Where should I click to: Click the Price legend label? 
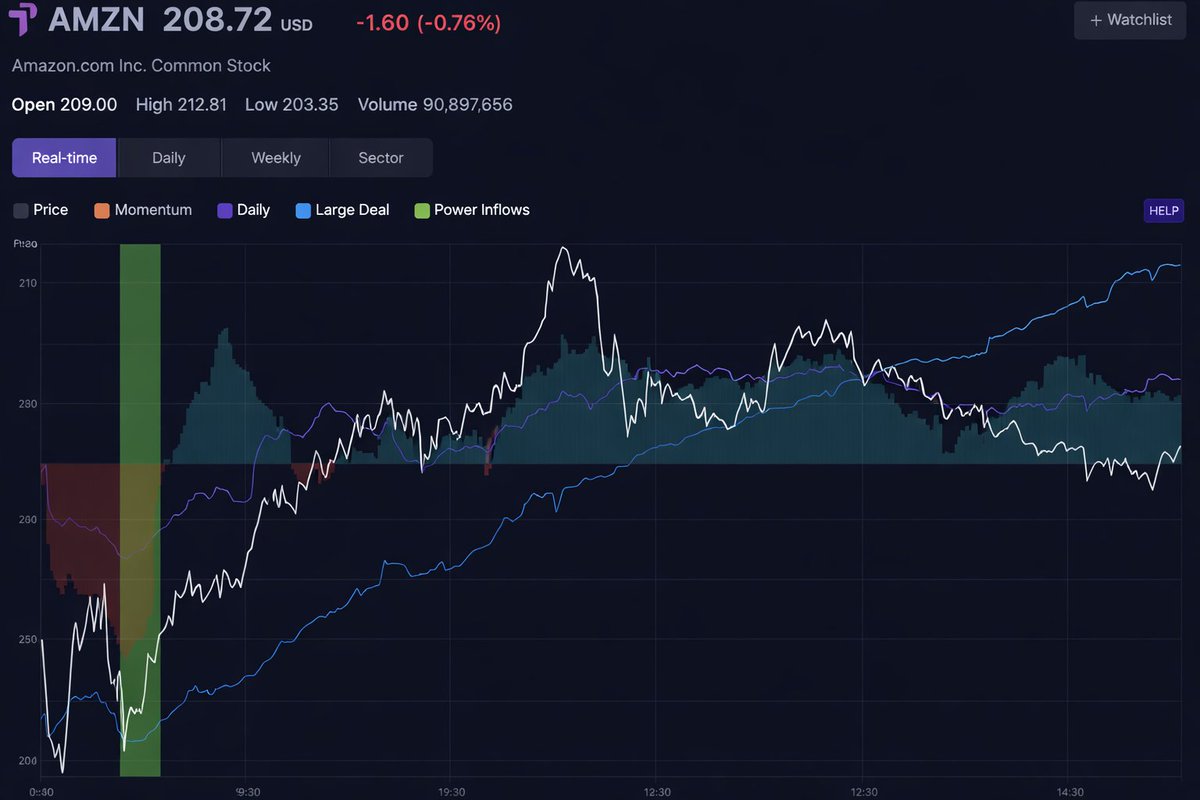(x=51, y=210)
